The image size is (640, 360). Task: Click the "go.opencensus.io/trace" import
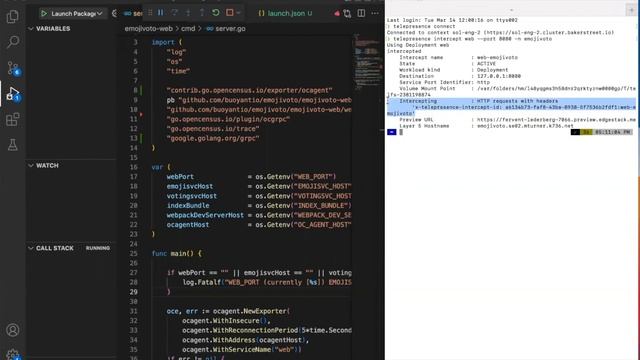coord(213,129)
